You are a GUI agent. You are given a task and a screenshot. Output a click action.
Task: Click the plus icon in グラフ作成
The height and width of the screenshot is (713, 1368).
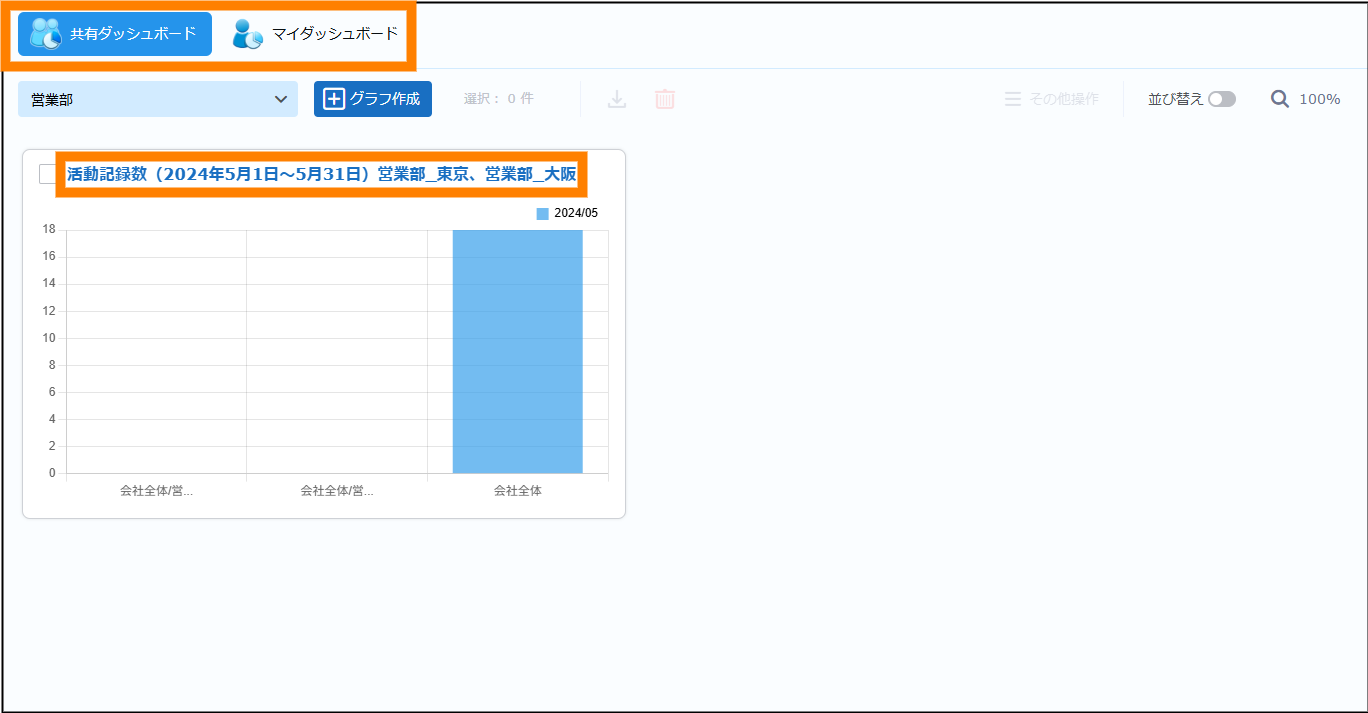coord(334,99)
